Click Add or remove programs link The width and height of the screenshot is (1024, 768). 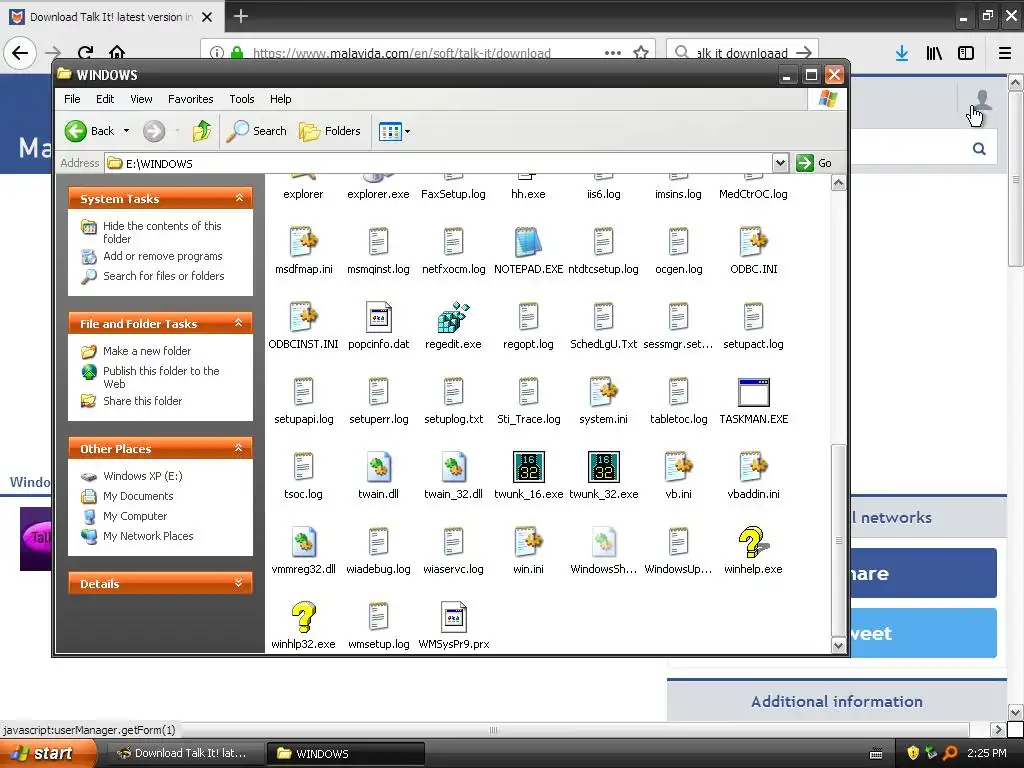tap(163, 256)
